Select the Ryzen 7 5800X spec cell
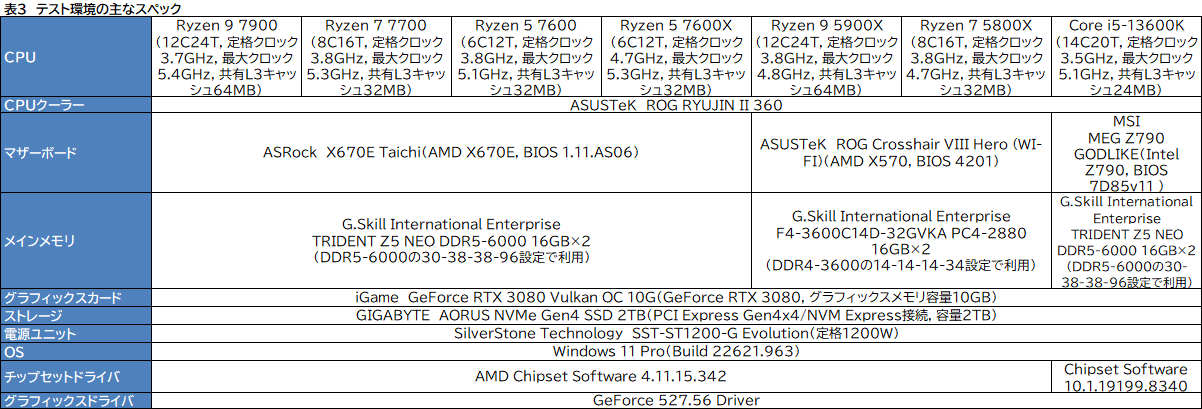The image size is (1202, 409). click(975, 57)
